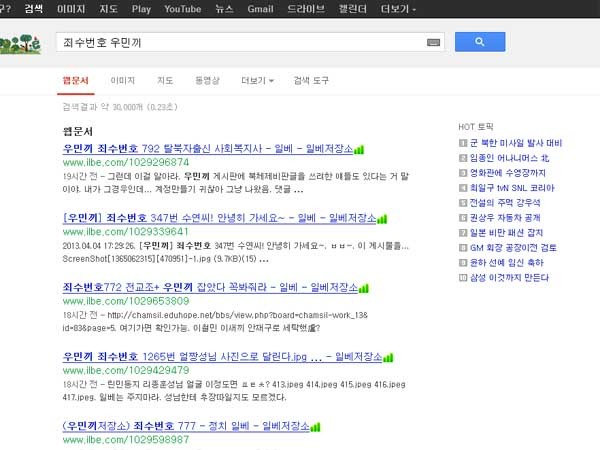Open 캘린더 in top navigation bar
The height and width of the screenshot is (450, 600).
(x=352, y=9)
